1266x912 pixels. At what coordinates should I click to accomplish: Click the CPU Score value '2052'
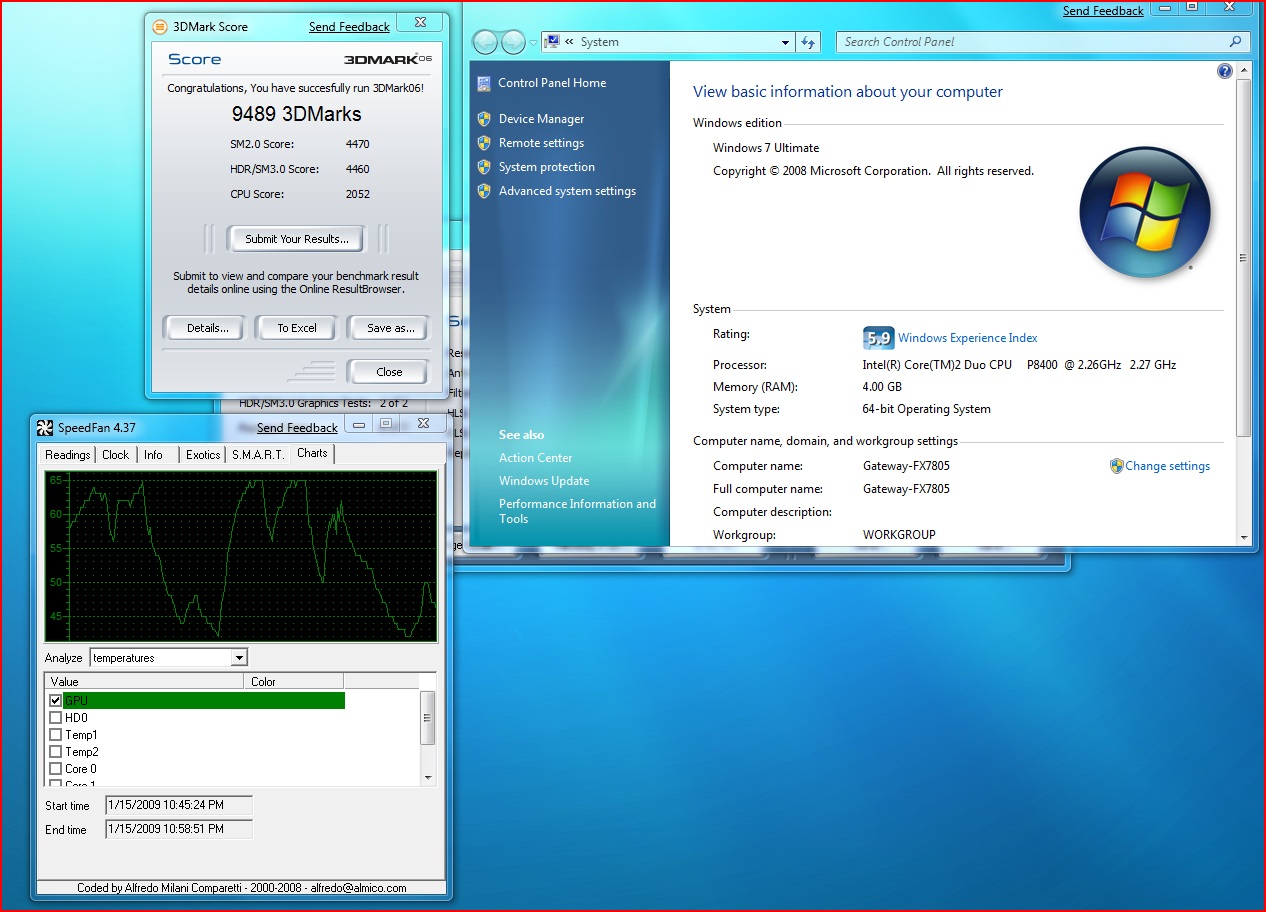point(358,194)
